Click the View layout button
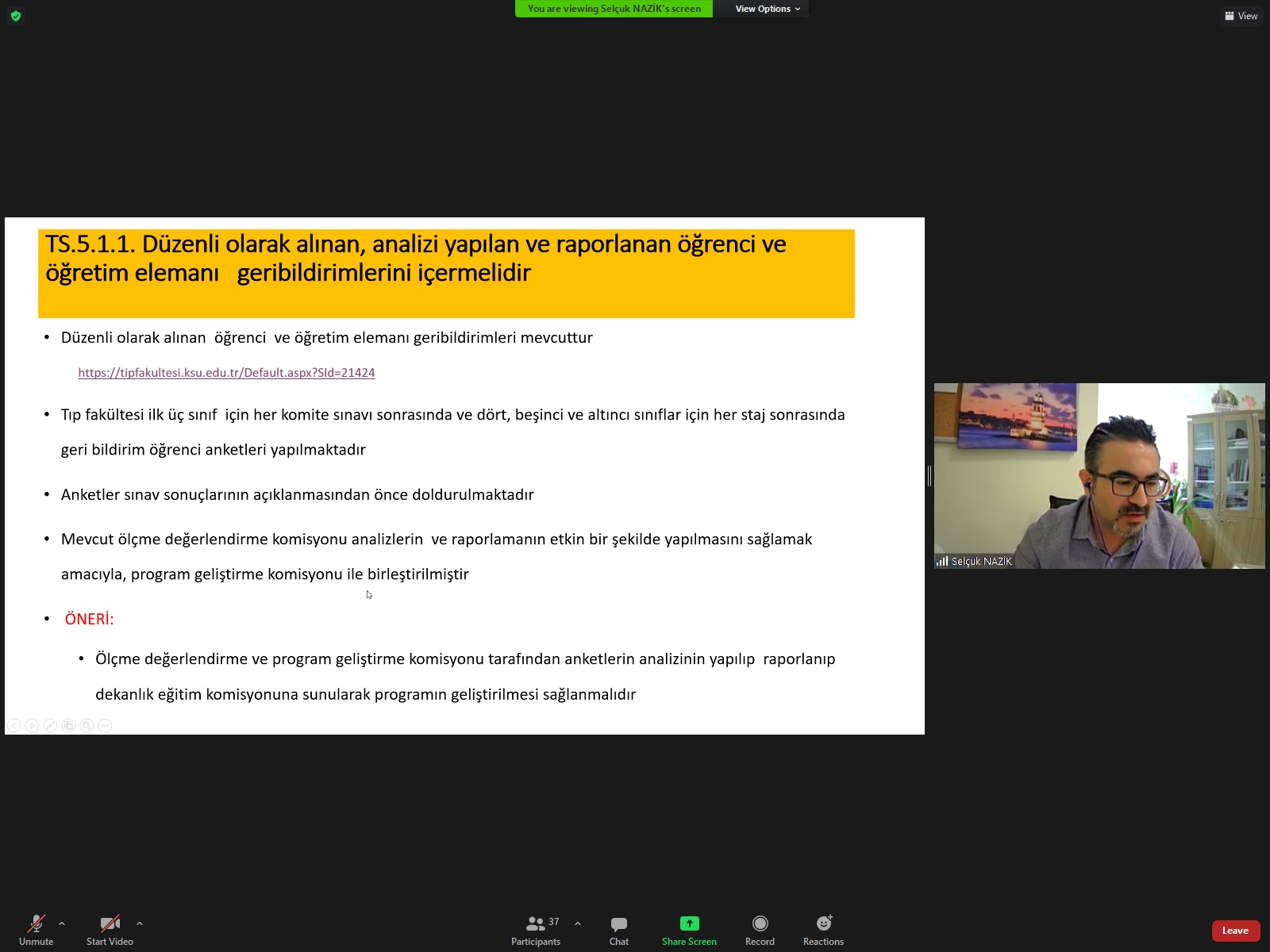 click(1241, 16)
